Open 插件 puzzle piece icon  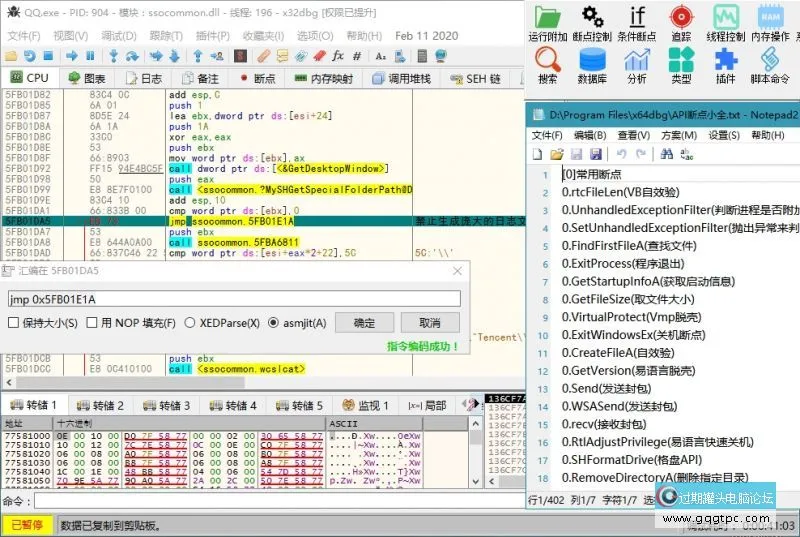pos(726,65)
